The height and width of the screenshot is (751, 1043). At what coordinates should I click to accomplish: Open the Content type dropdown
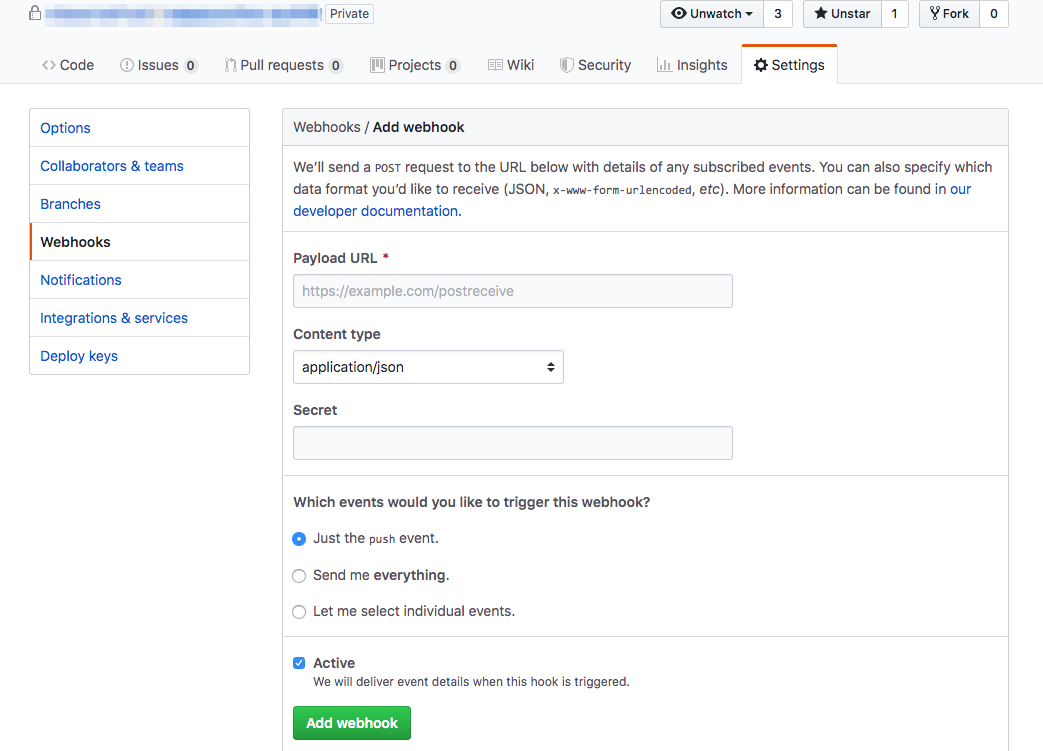click(x=428, y=367)
